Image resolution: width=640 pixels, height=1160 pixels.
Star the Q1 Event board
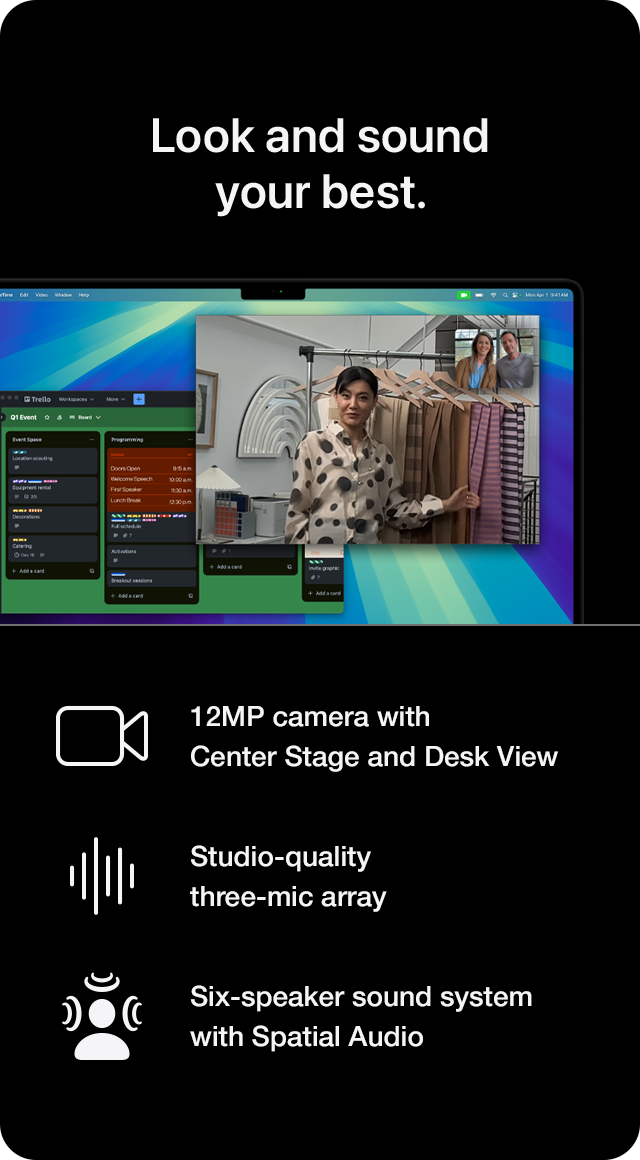pos(47,417)
